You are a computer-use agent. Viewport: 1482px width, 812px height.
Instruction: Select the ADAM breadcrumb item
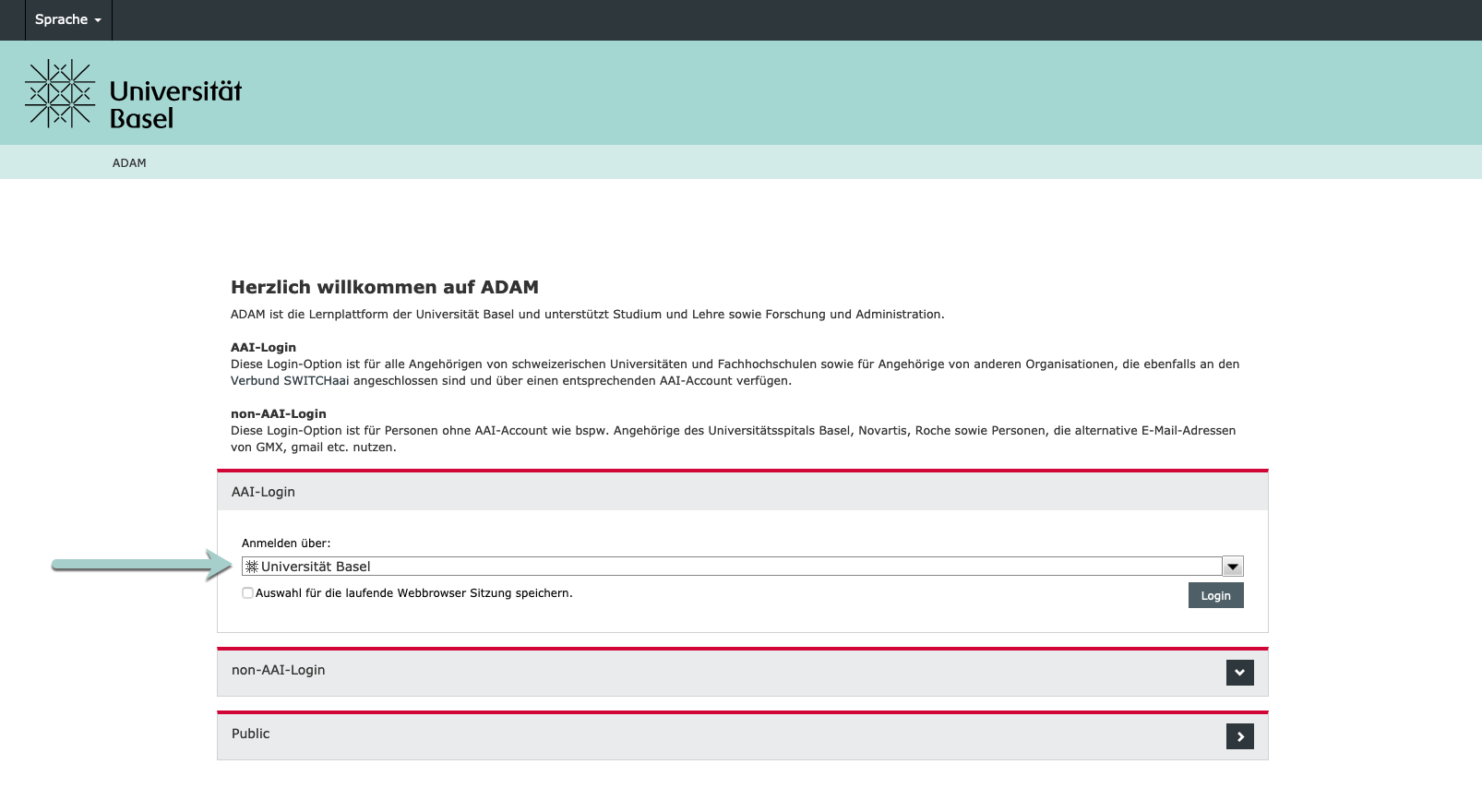129,163
